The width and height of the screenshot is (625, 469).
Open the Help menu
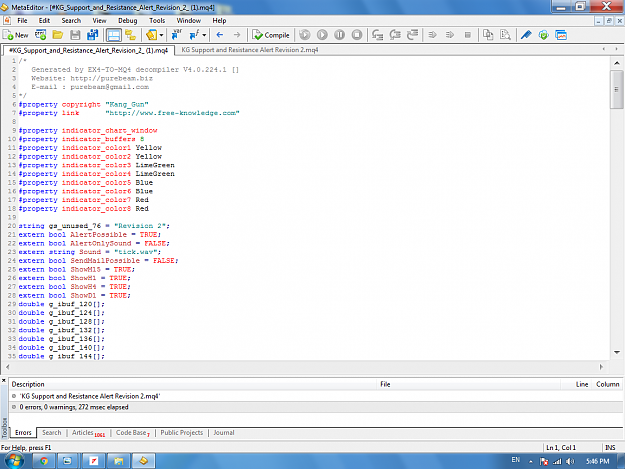point(219,21)
